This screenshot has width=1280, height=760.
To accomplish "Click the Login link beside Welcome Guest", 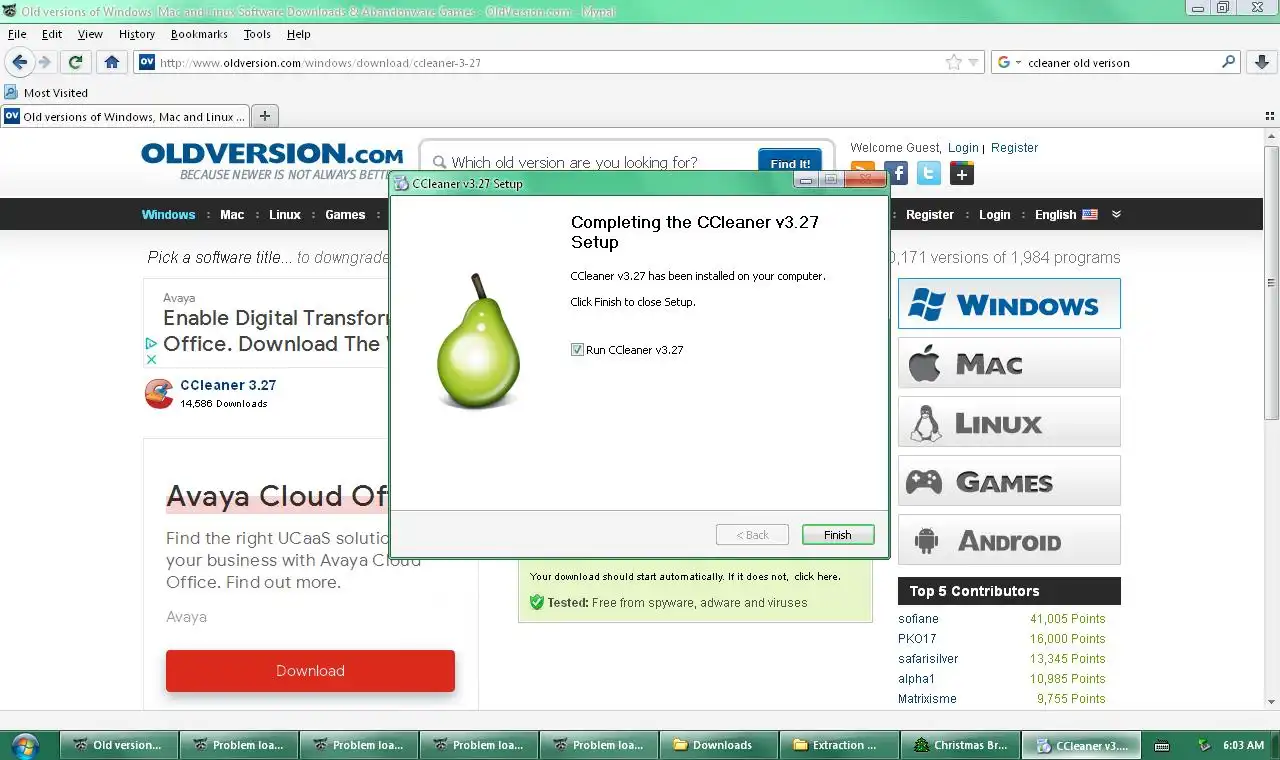I will point(963,147).
